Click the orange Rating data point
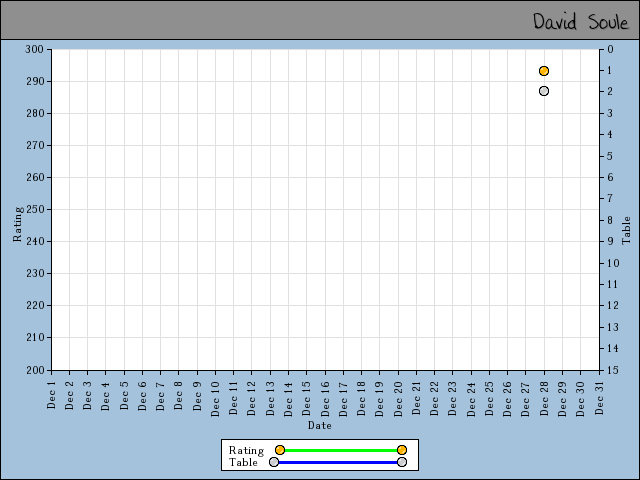This screenshot has width=640, height=480. click(544, 71)
